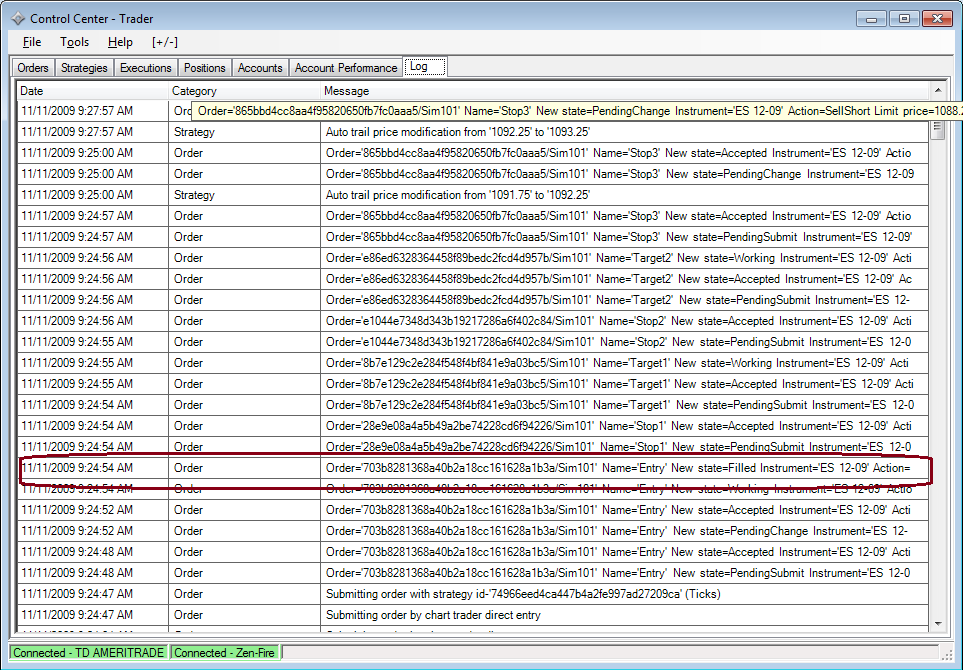This screenshot has width=964, height=670.
Task: Minimize the Control Center window
Action: click(871, 19)
